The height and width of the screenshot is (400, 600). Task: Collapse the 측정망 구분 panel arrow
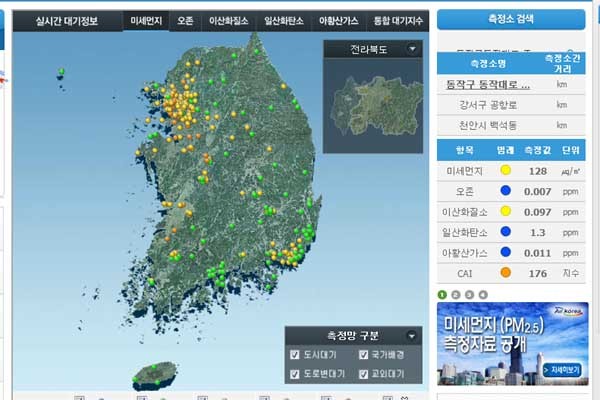click(x=412, y=336)
